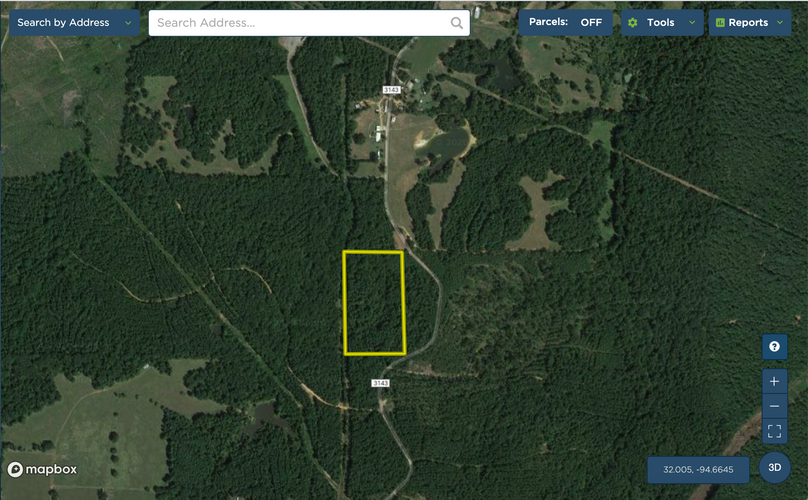Open the Tools dropdown chevron
808x500 pixels.
pos(692,23)
